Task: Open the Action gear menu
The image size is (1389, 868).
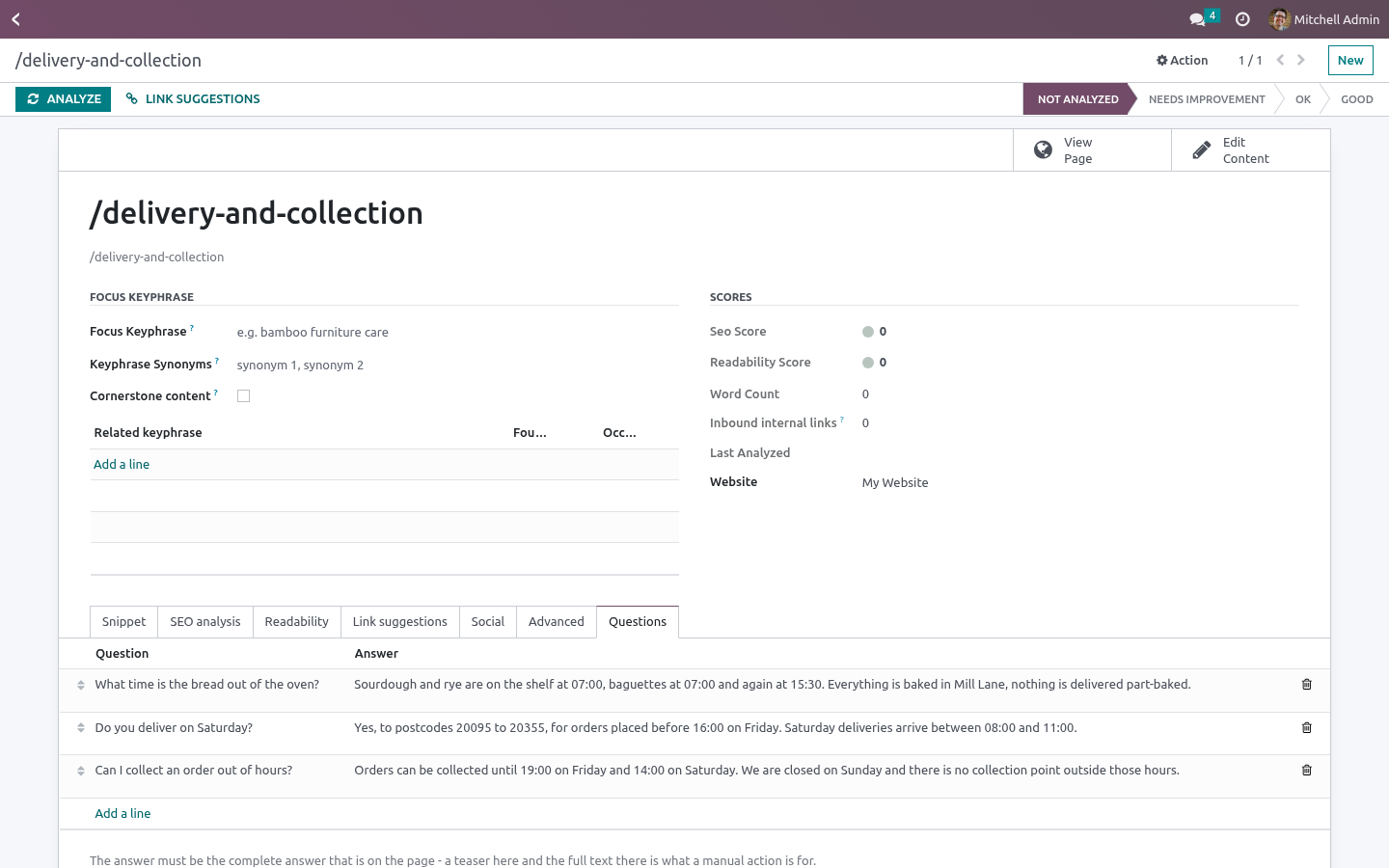Action: 1182,60
